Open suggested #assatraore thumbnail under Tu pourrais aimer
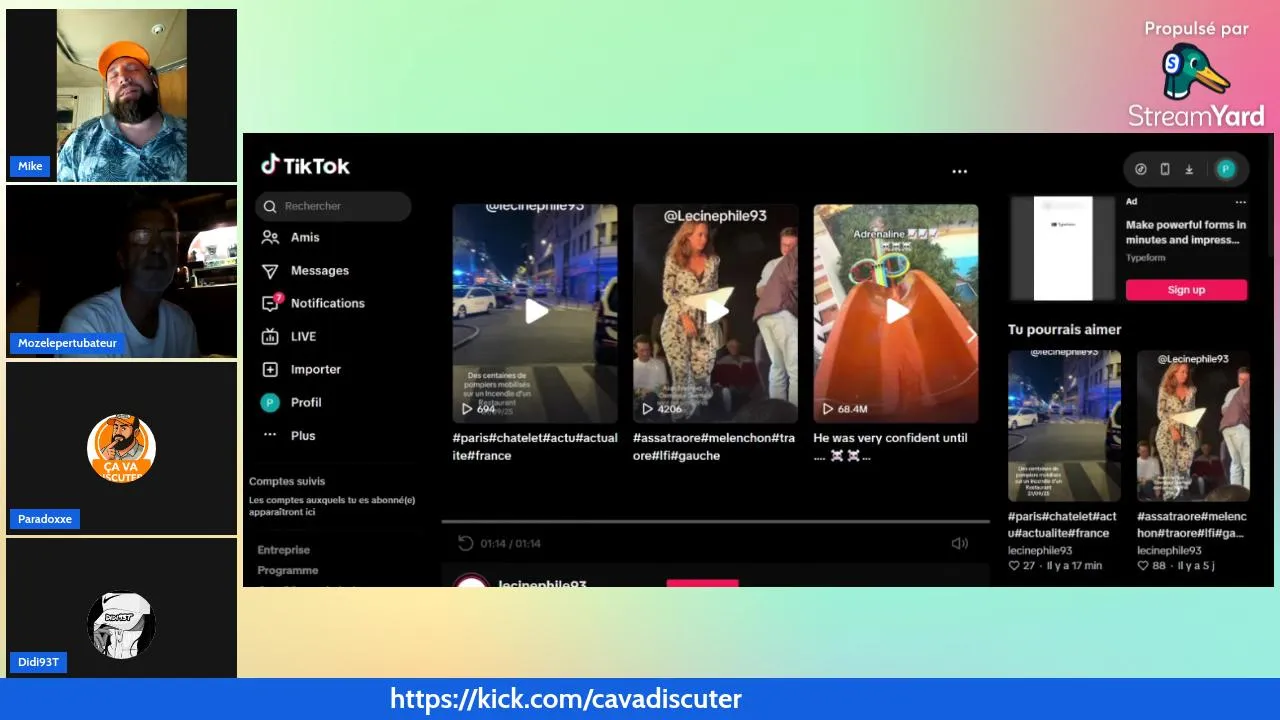1280x720 pixels. click(1193, 426)
